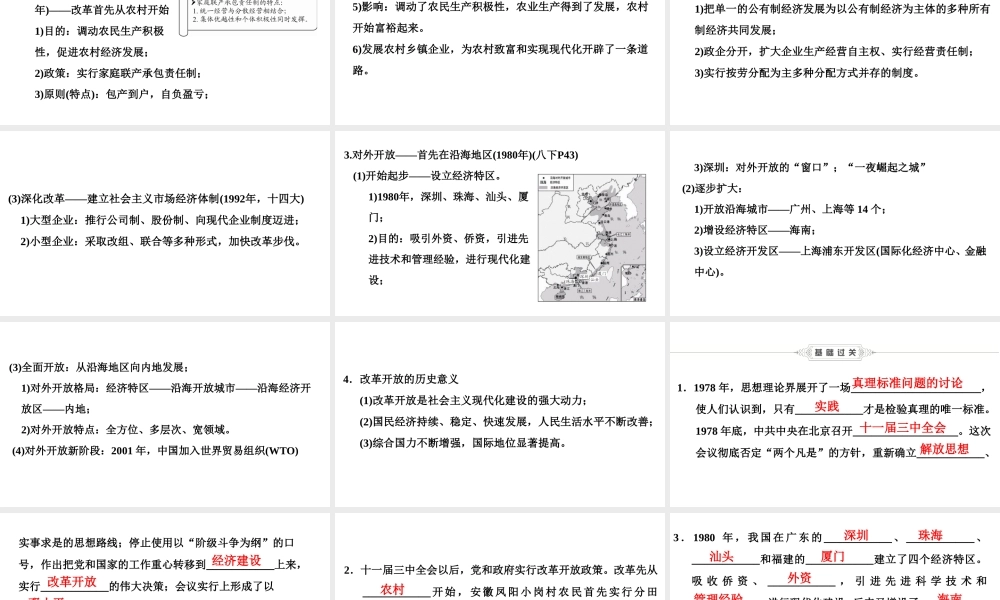The height and width of the screenshot is (600, 1000).
Task: Open the slide about 深化改革 and 社会主义市场经济体制
Action: (165, 223)
